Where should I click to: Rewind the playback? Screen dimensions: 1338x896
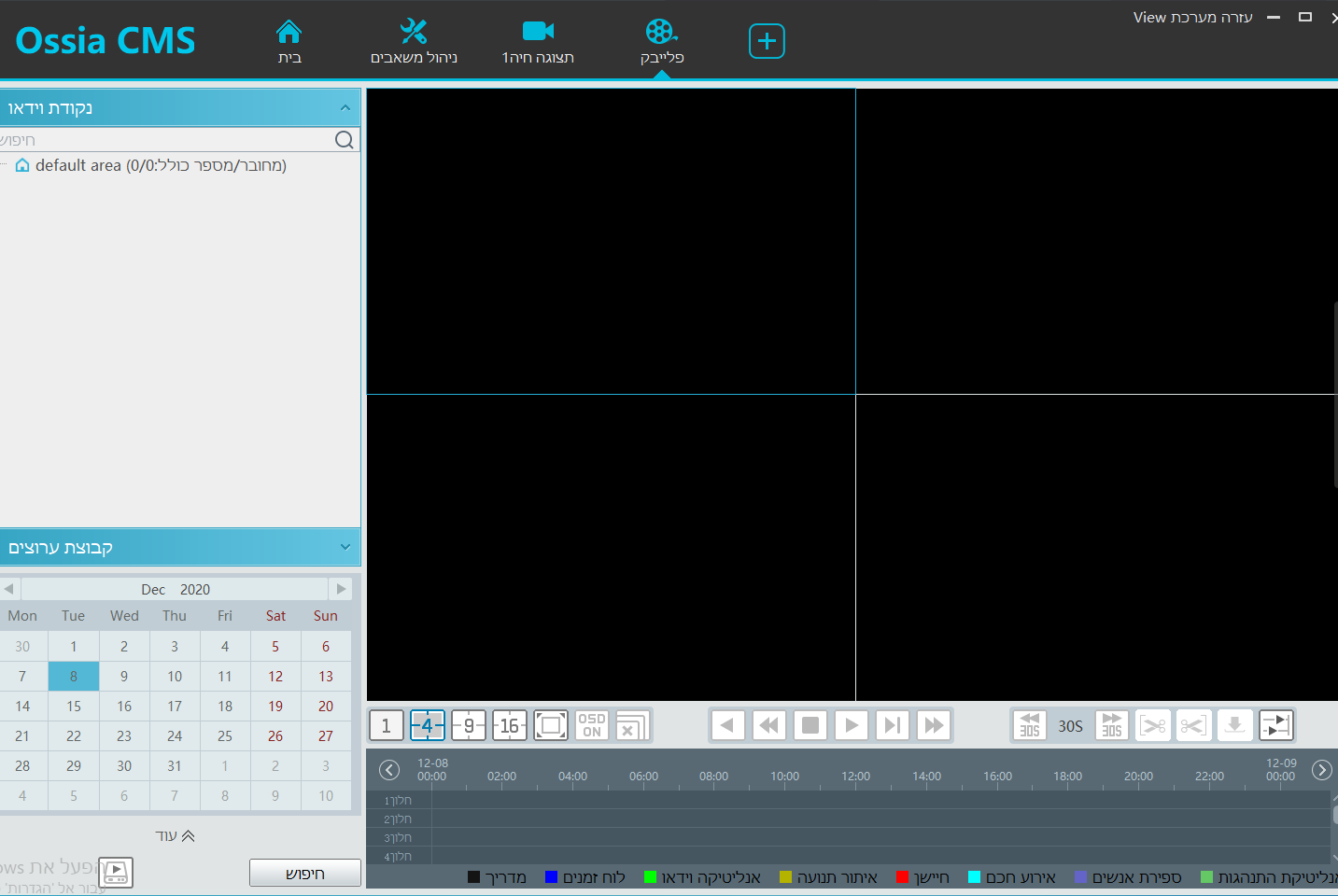tap(768, 725)
